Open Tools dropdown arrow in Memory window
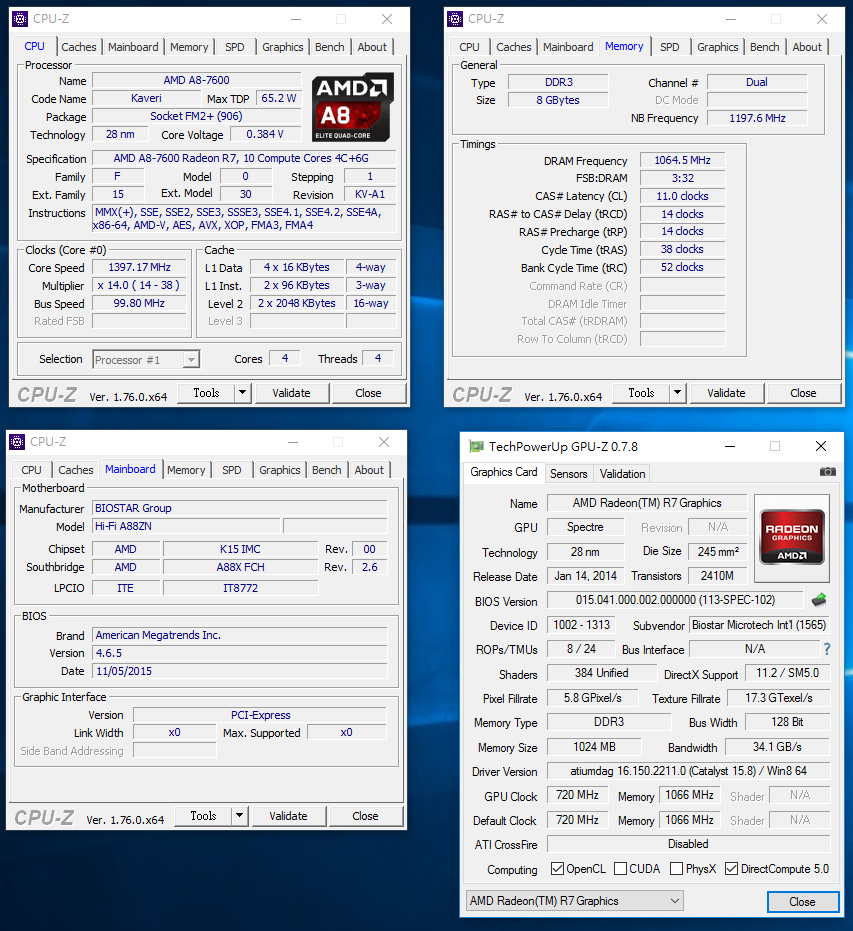 (x=677, y=393)
